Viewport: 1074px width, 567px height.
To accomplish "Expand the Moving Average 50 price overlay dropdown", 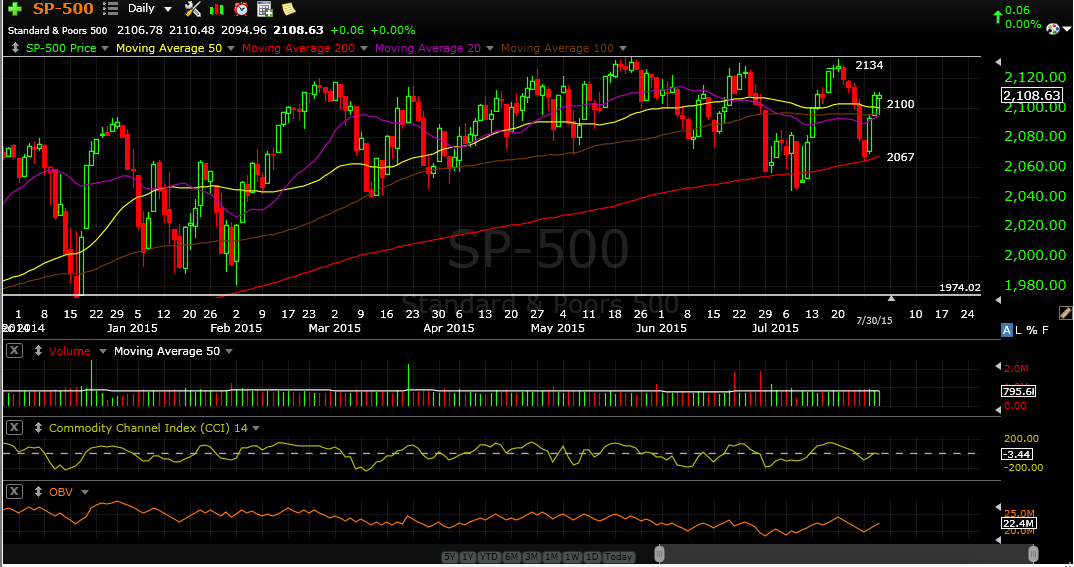I will click(x=231, y=48).
